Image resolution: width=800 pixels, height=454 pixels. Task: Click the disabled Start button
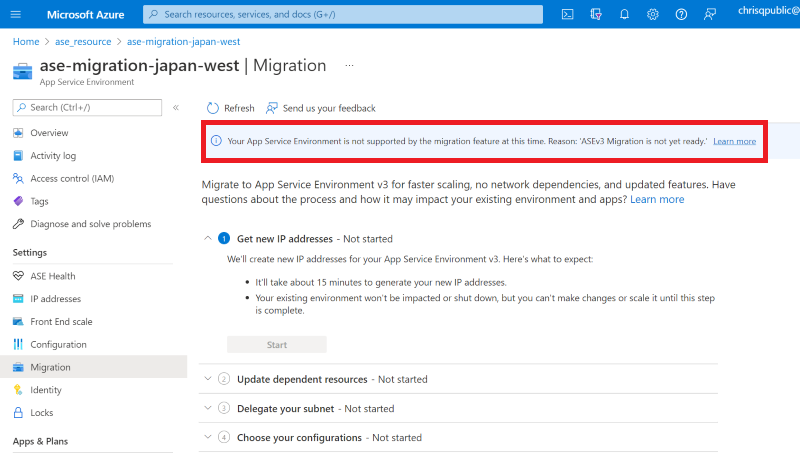277,345
